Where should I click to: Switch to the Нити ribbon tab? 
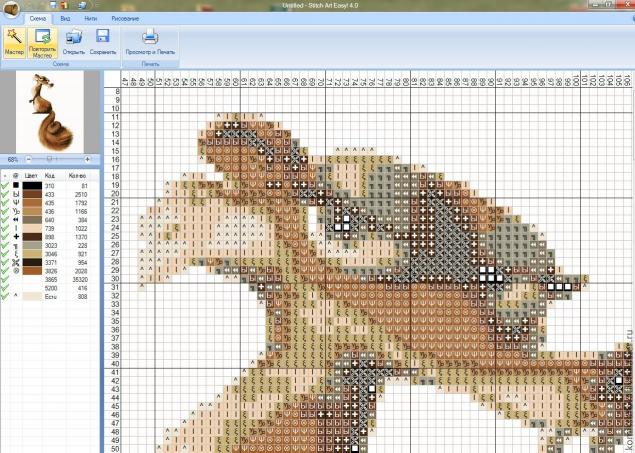[90, 19]
